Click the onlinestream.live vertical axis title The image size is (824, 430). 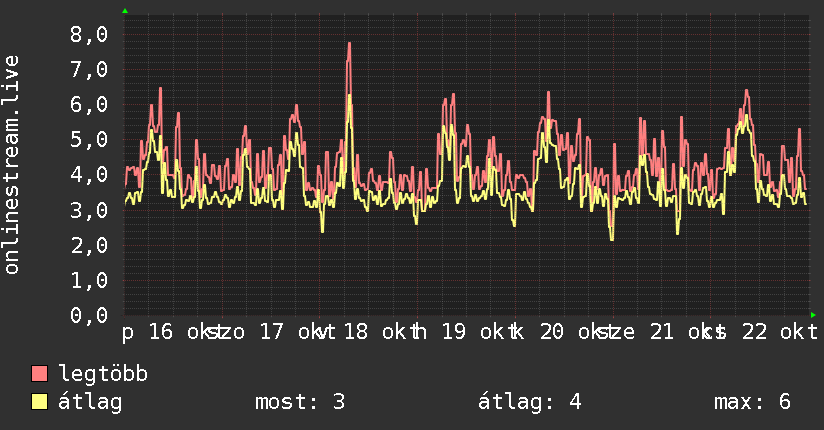[x=11, y=165]
